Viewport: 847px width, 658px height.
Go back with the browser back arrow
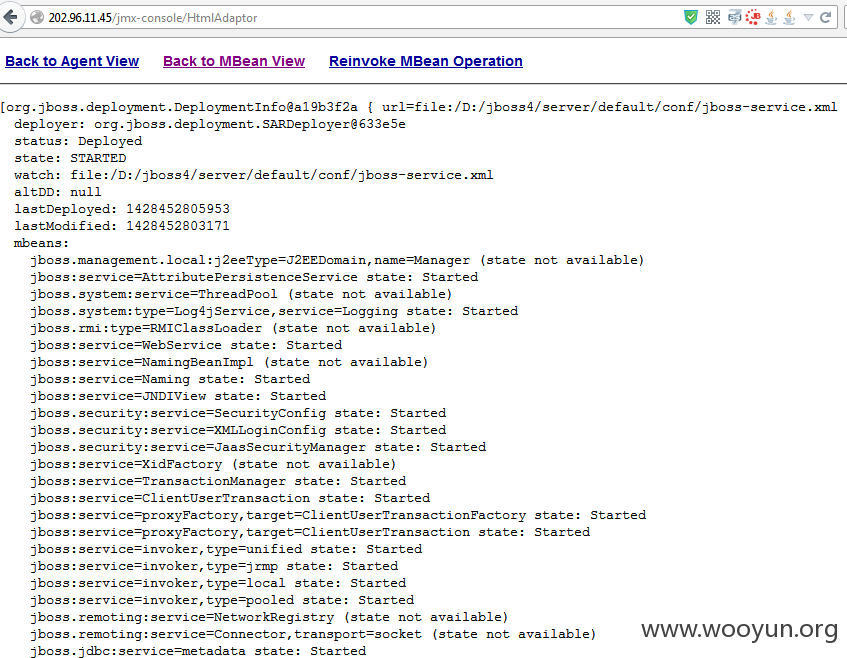11,17
